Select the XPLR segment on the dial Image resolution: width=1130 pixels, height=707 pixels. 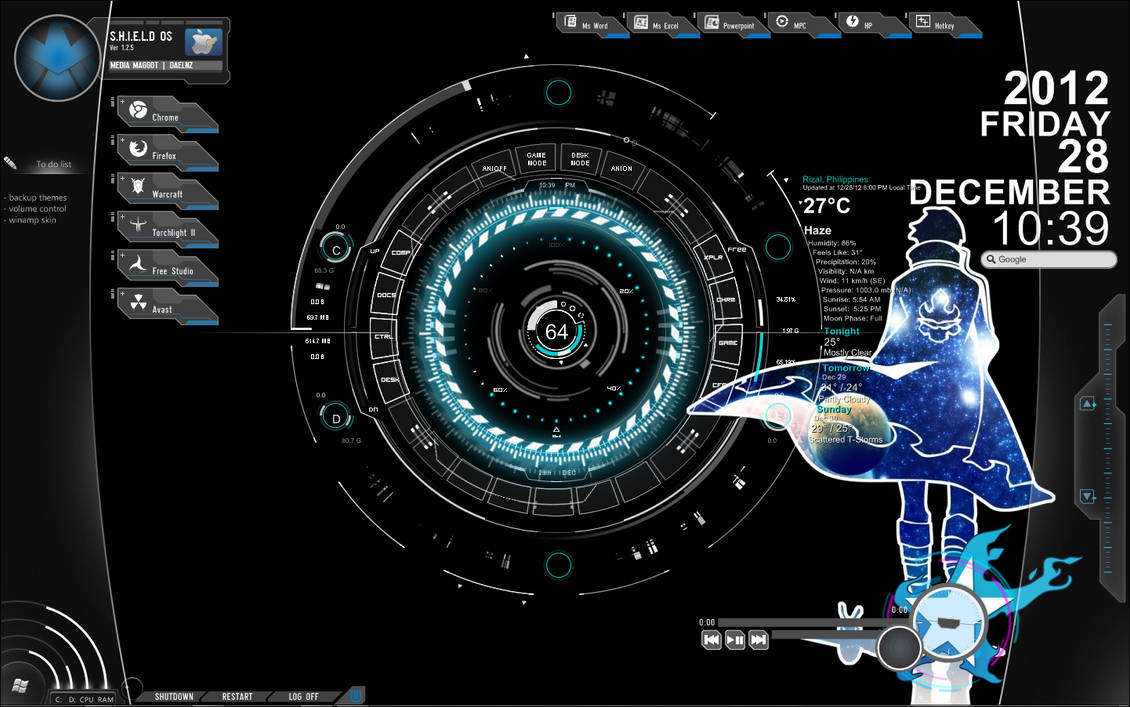click(713, 257)
